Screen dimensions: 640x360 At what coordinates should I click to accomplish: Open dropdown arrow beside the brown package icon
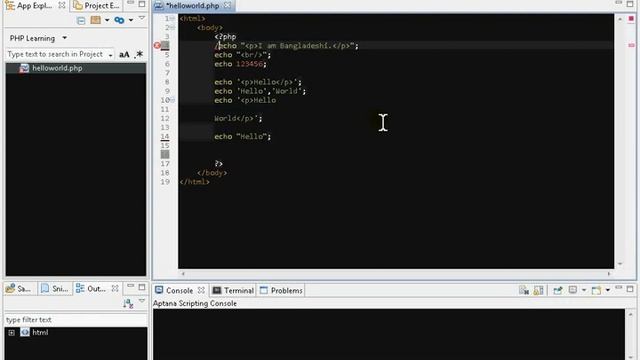tap(107, 20)
